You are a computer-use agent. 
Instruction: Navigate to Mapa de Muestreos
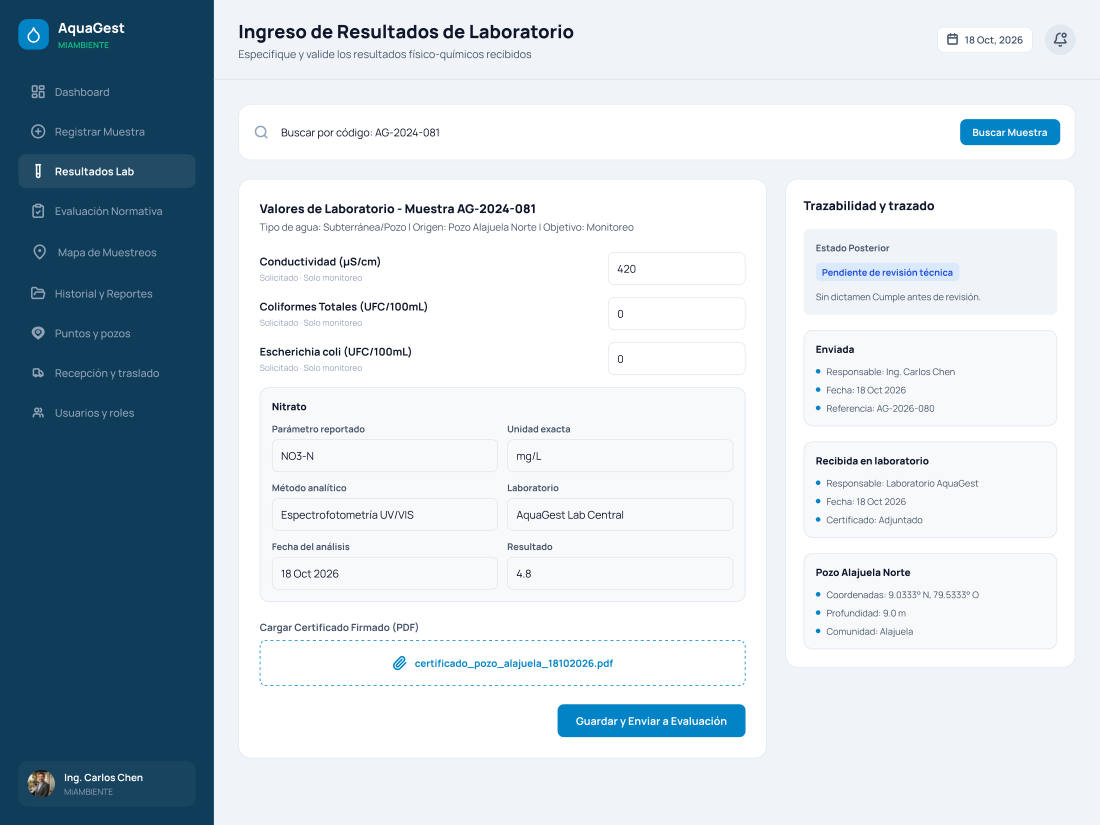(x=107, y=252)
